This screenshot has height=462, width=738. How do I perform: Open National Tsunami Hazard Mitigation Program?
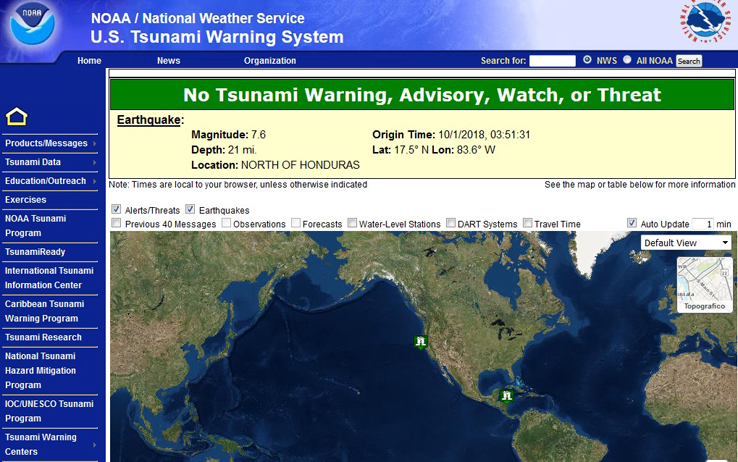[40, 370]
